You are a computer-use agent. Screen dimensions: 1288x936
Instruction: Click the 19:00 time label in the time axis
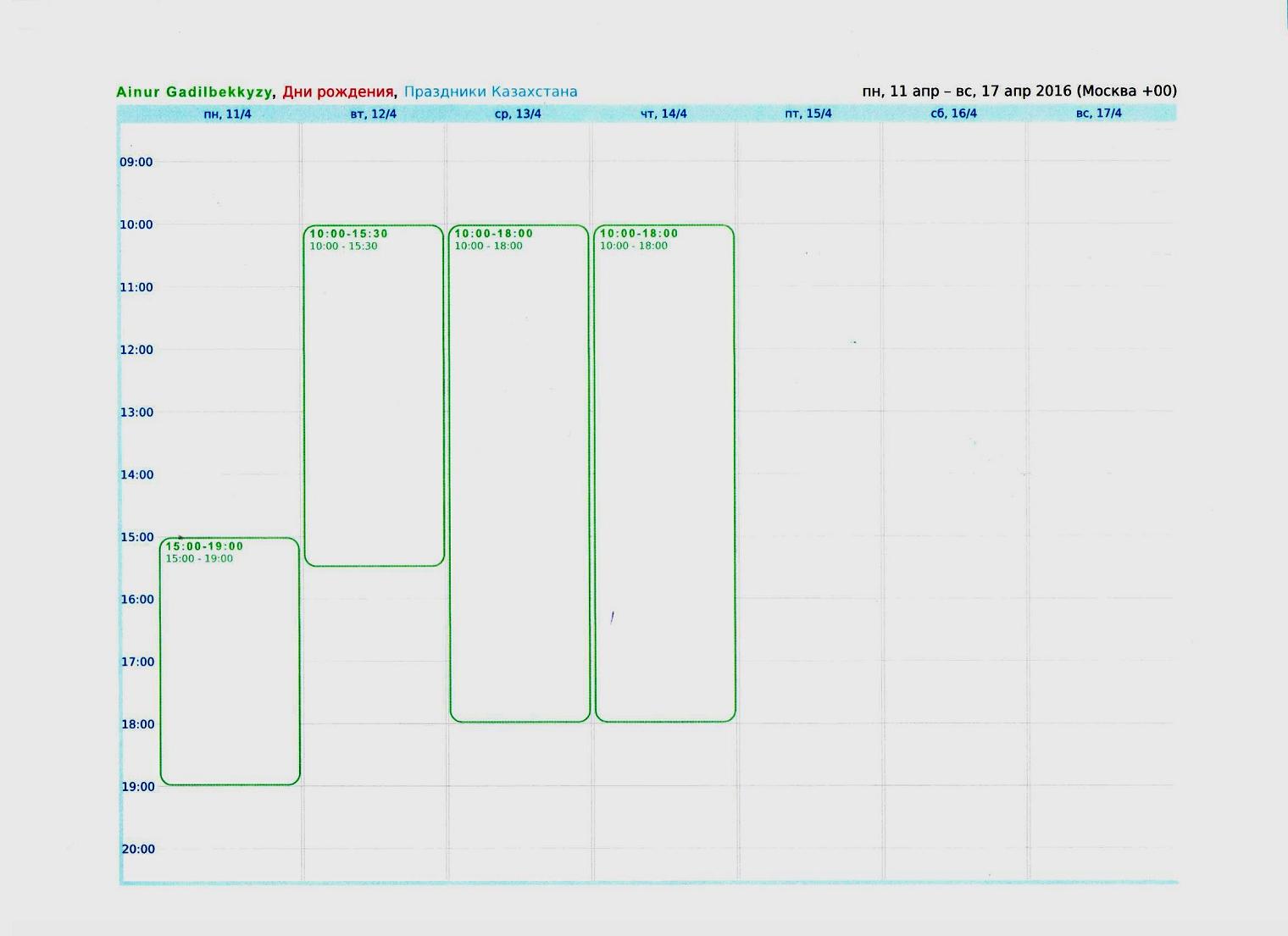(x=138, y=787)
